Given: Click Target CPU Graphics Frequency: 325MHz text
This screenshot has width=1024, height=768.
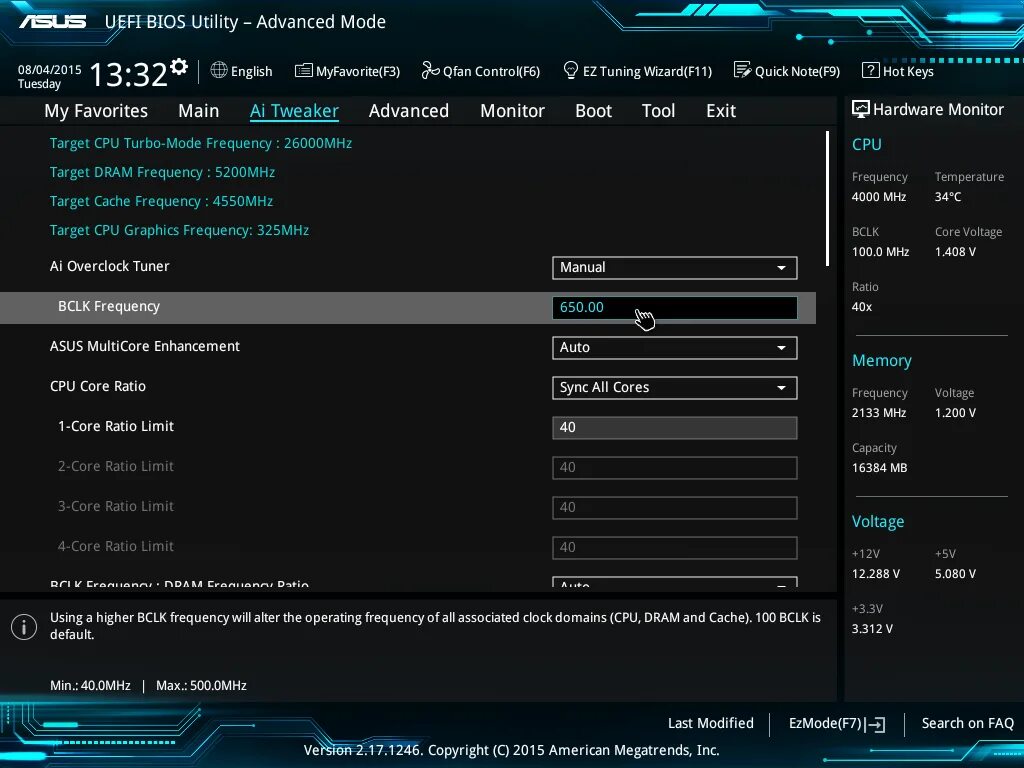Looking at the screenshot, I should pos(180,231).
